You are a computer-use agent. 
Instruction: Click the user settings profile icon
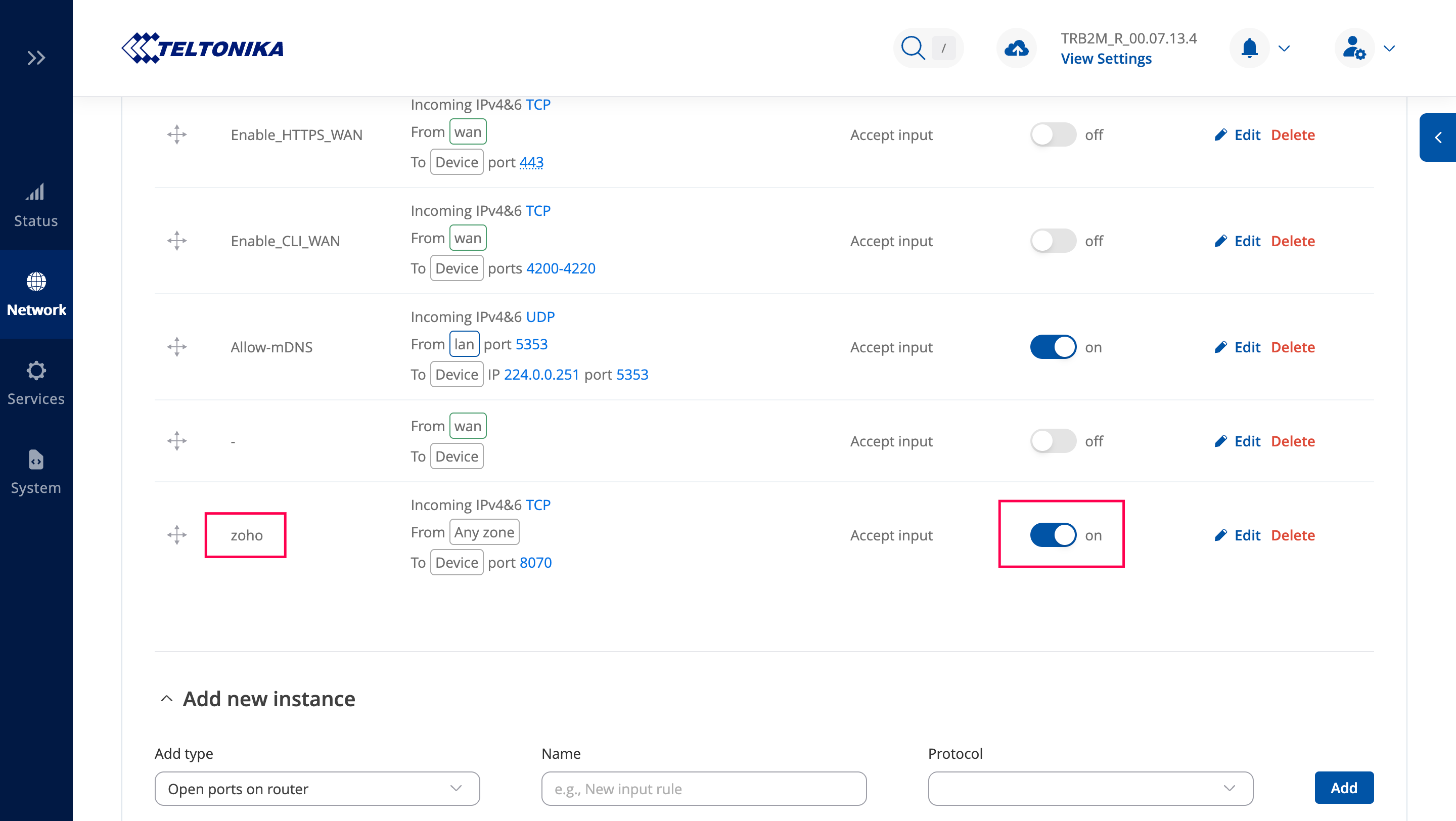[1354, 48]
